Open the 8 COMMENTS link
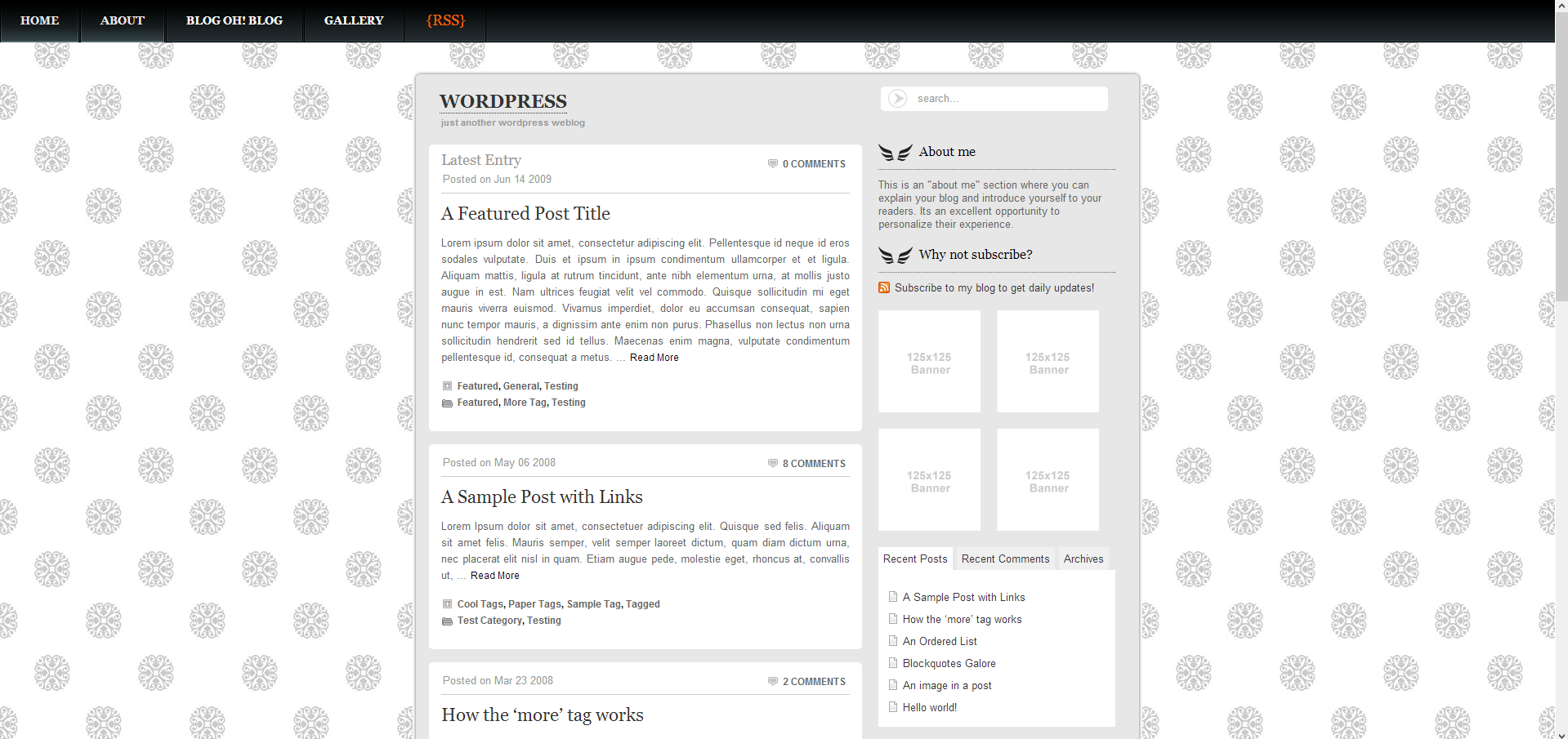This screenshot has height=739, width=1568. click(814, 464)
